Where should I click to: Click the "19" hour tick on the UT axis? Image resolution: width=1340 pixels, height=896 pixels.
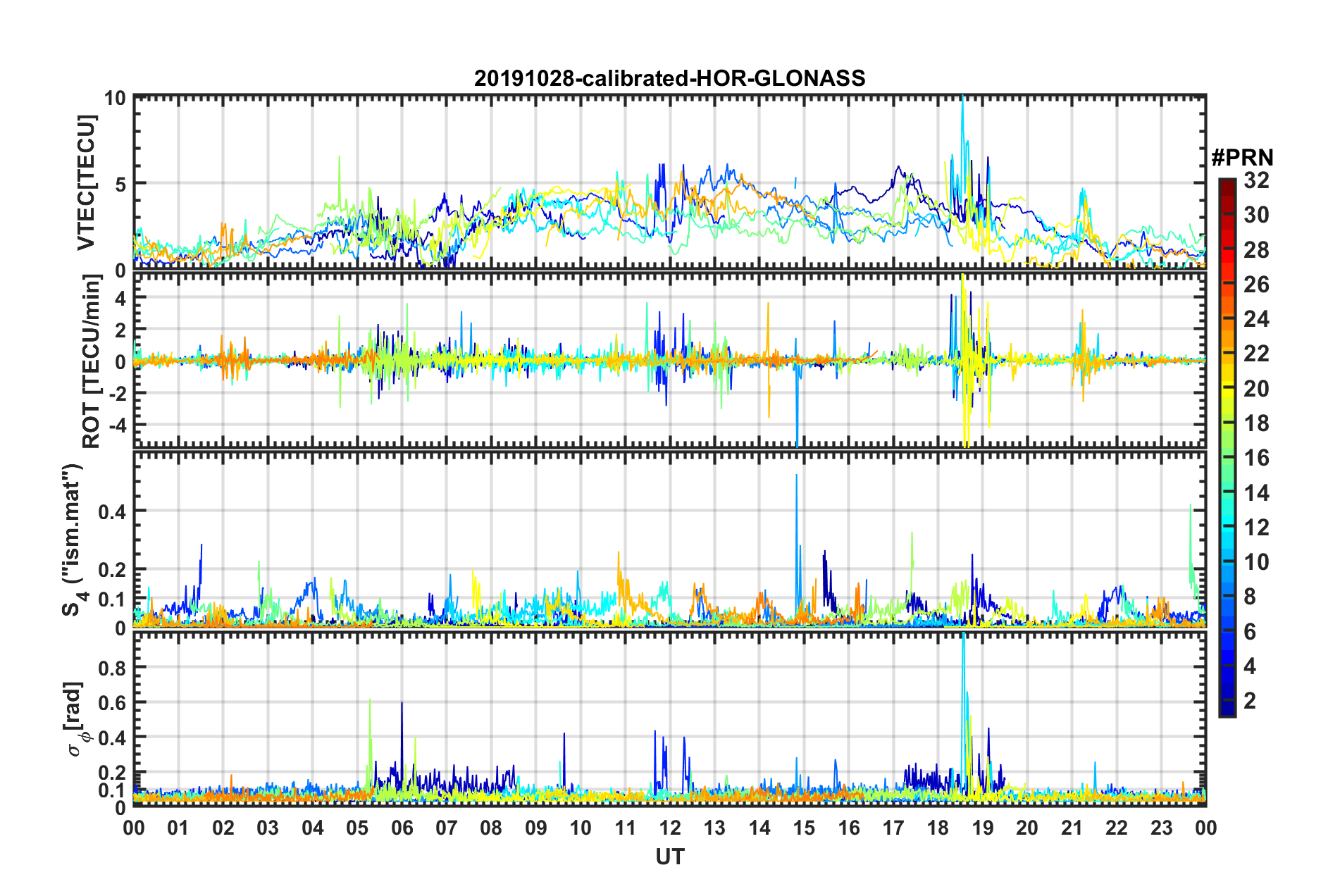(x=983, y=828)
